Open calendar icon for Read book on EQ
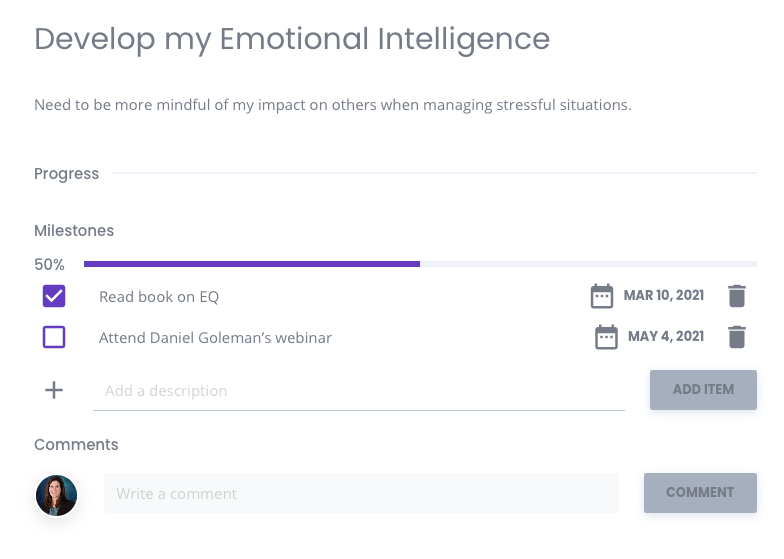The image size is (784, 559). coord(602,296)
